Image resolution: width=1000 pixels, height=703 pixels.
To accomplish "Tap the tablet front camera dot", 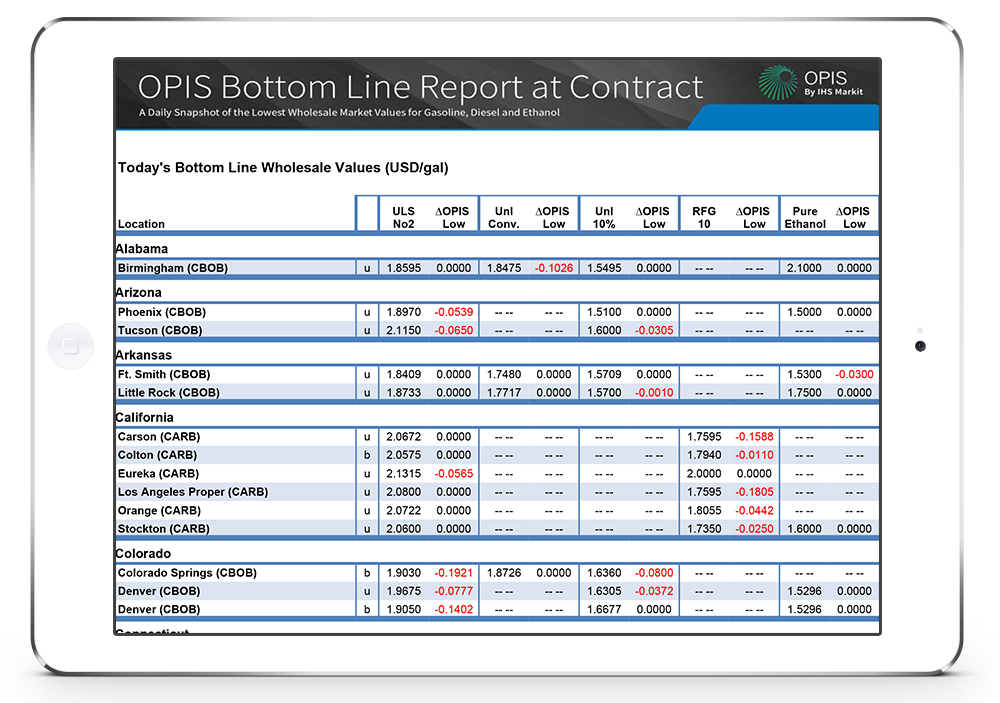I will click(x=920, y=347).
